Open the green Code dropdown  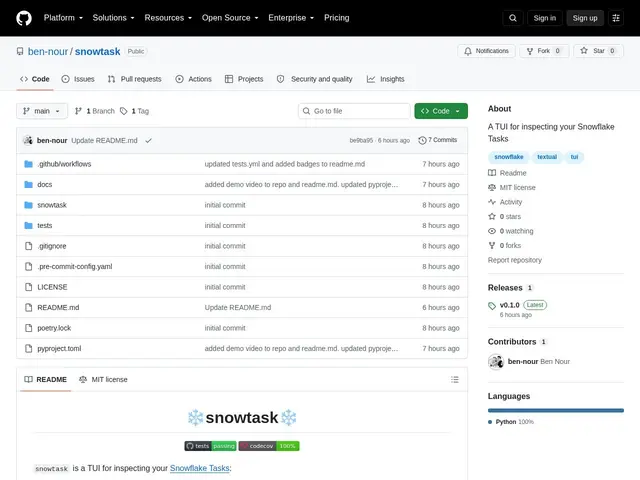(441, 111)
